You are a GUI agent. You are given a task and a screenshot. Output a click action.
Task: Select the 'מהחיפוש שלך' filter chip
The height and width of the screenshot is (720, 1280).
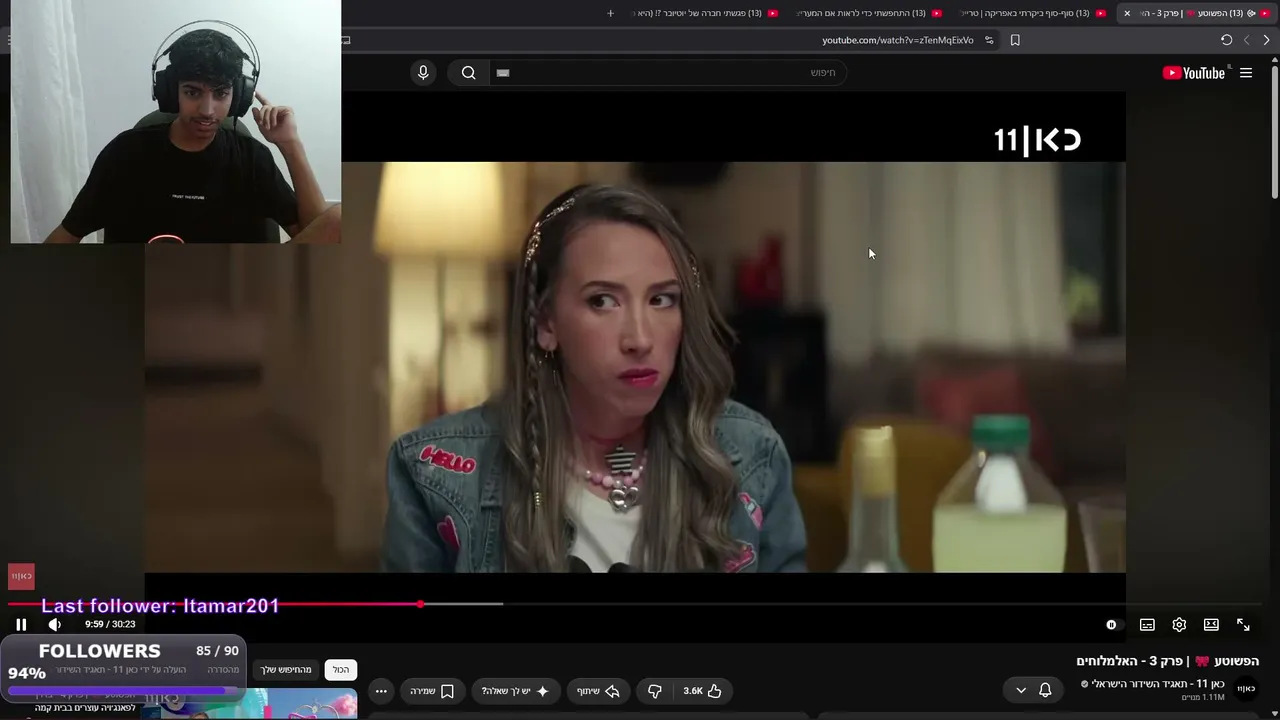[286, 670]
